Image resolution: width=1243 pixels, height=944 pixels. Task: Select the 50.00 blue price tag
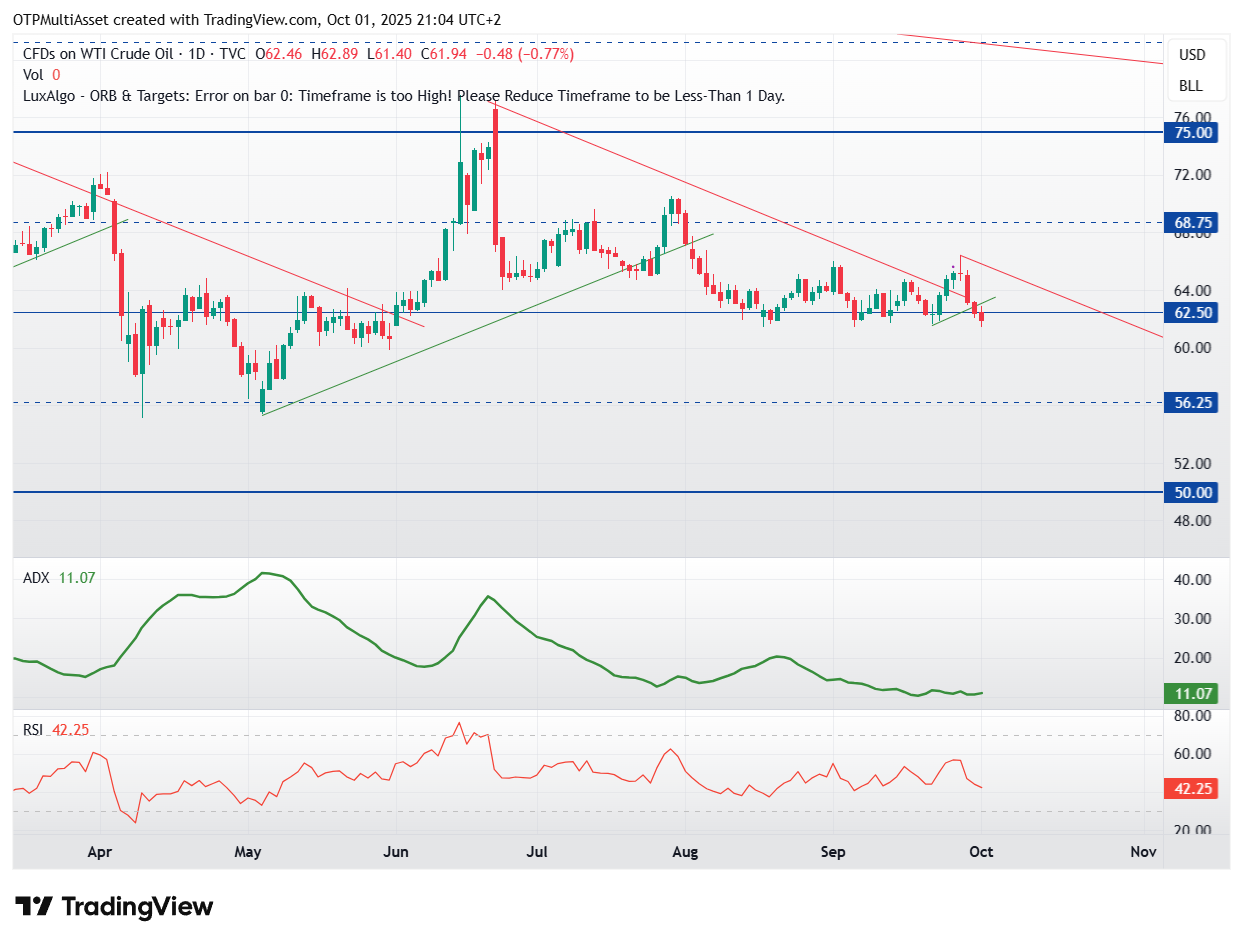click(x=1192, y=492)
